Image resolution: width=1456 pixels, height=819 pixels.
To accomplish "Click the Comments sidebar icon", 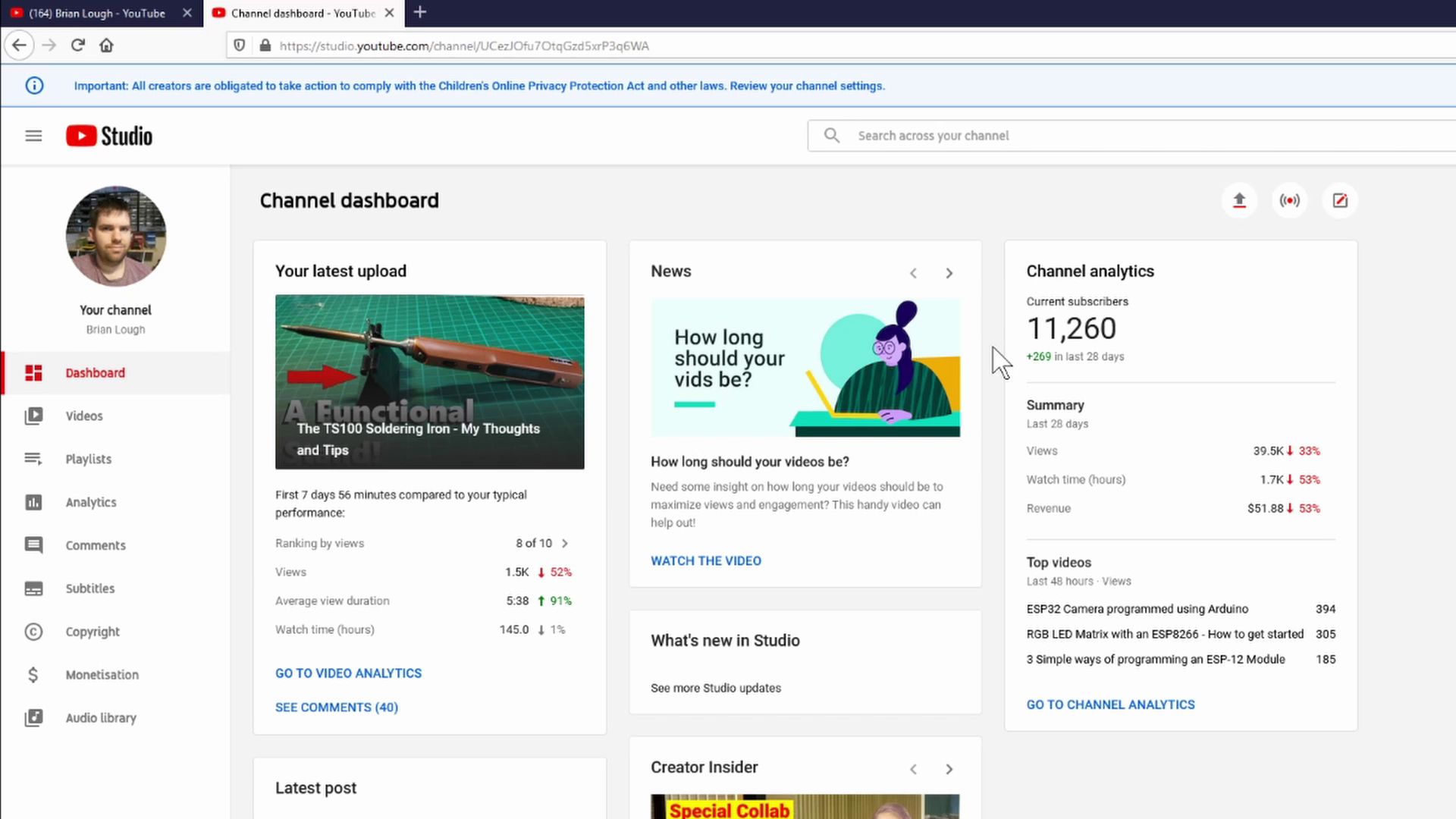I will [33, 545].
